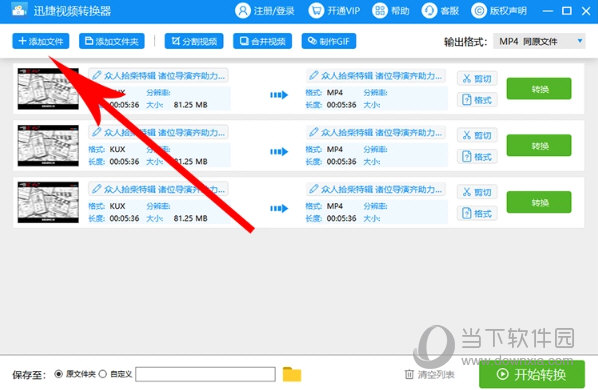Edit the second video's output file name
Viewport: 598px width, 390px height.
(376, 132)
